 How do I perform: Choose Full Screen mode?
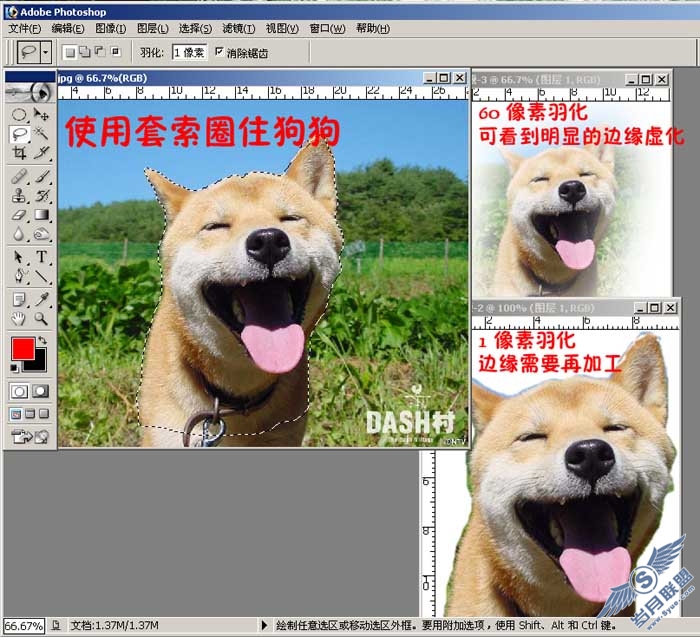[x=44, y=414]
